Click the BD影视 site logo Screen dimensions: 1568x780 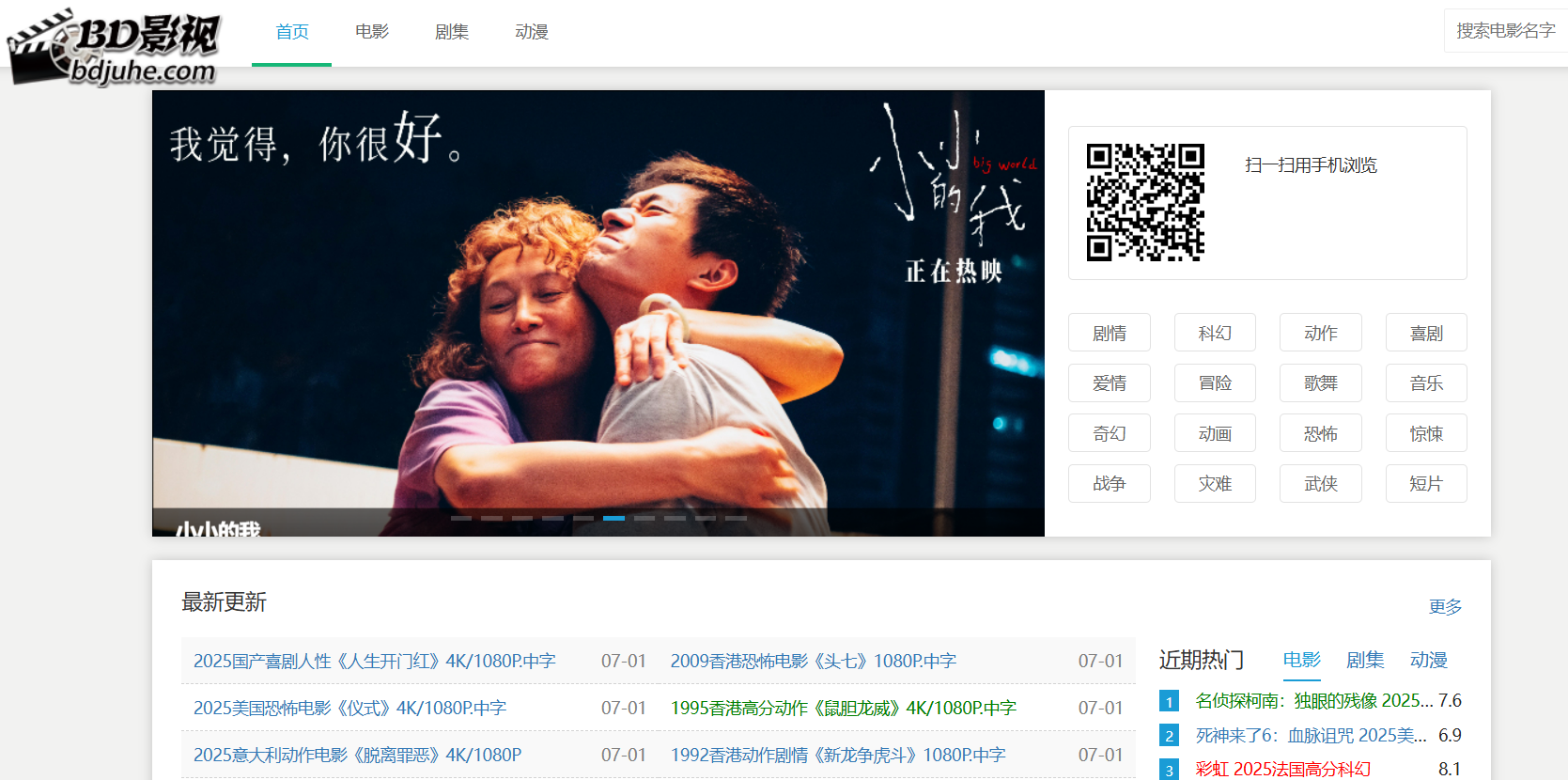(114, 47)
